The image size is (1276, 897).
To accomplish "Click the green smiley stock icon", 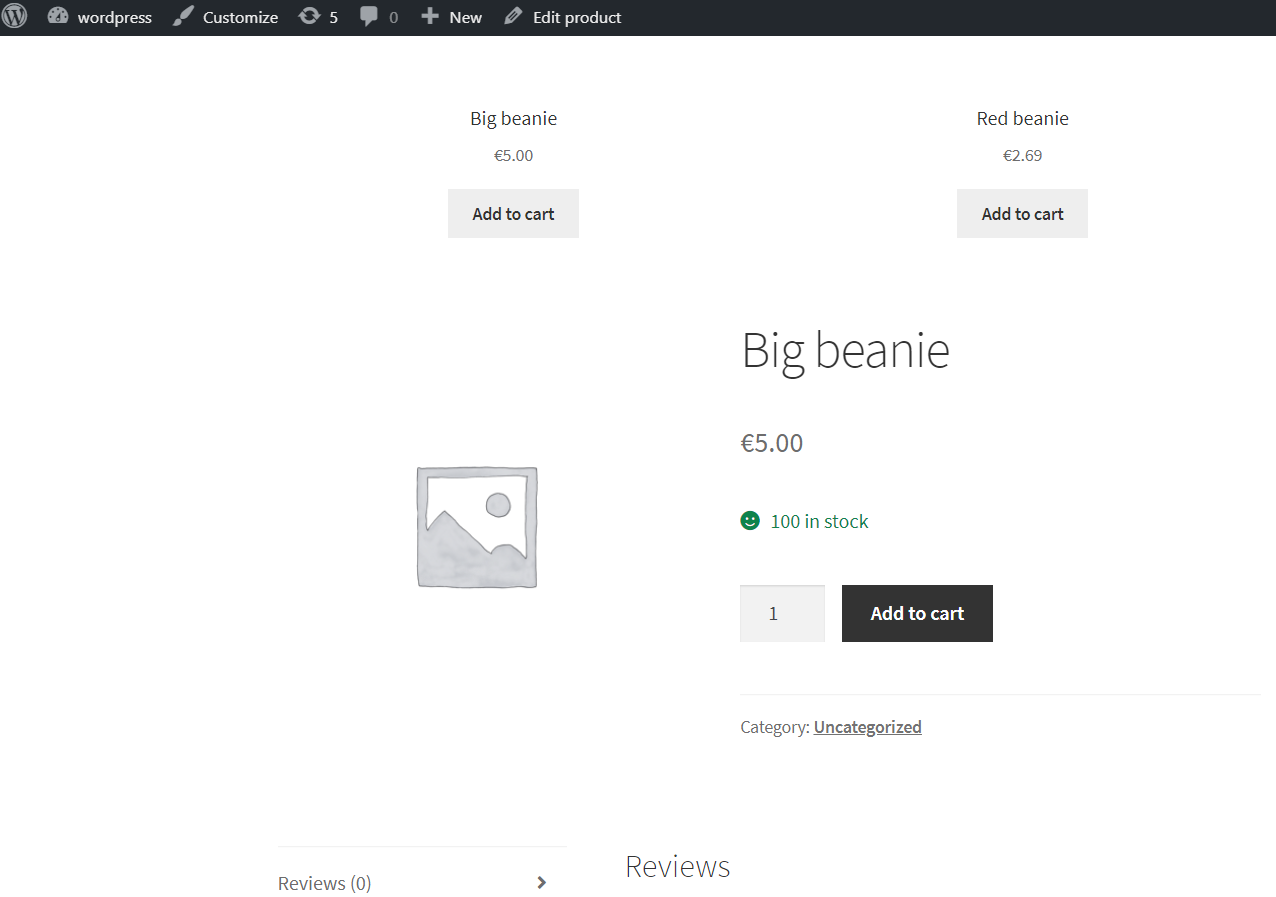I will click(750, 521).
